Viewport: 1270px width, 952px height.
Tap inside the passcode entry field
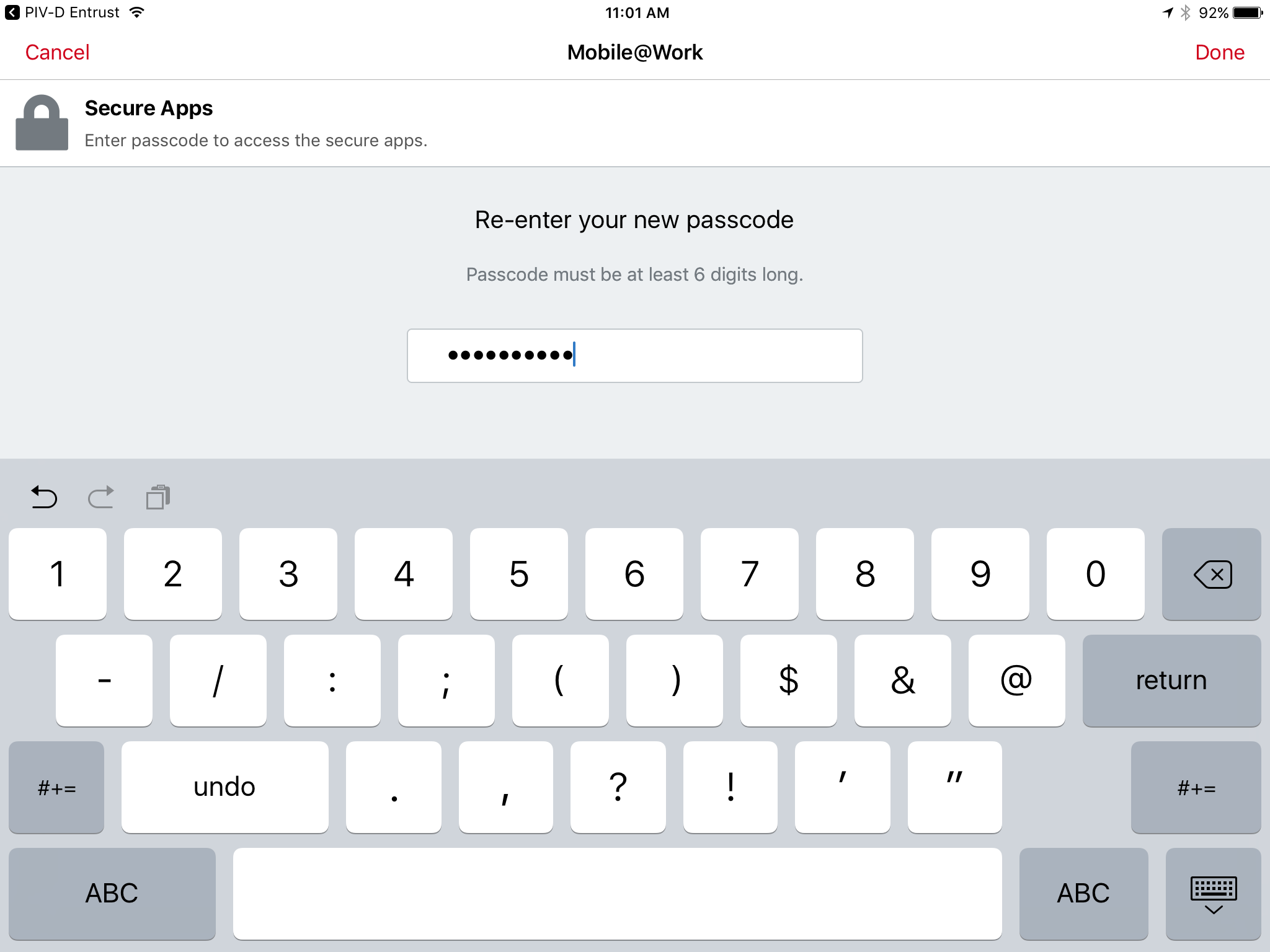[x=634, y=356]
